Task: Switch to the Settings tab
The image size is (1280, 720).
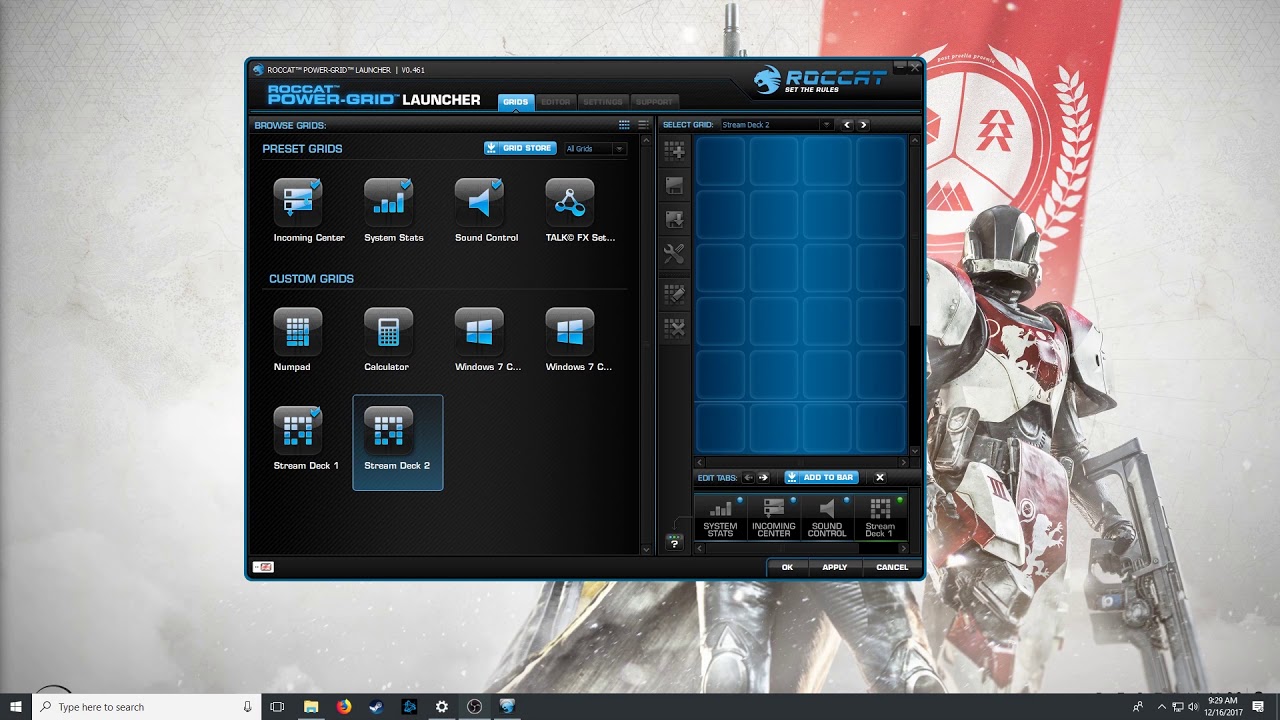Action: point(603,102)
